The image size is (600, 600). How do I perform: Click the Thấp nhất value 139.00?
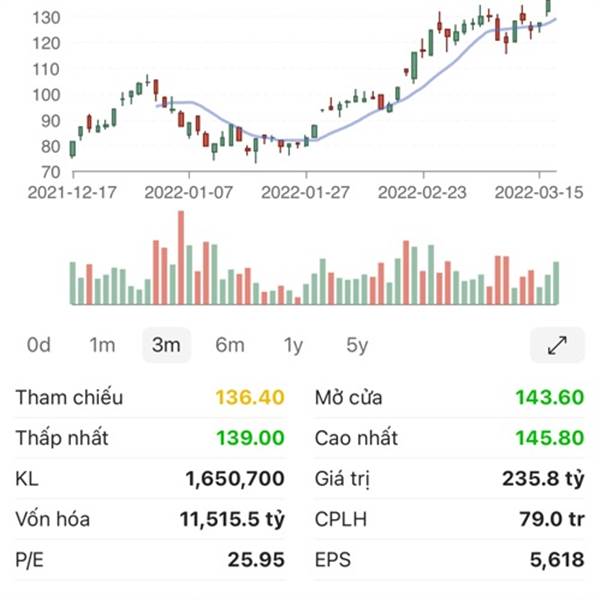pyautogui.click(x=250, y=438)
